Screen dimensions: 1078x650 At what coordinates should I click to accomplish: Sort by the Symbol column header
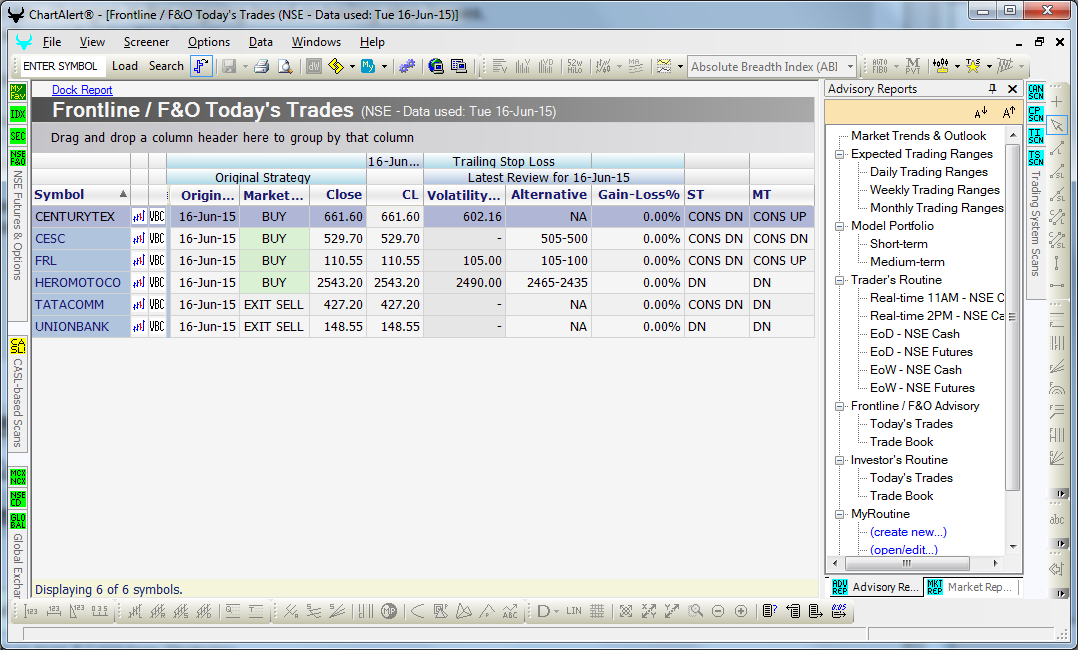pyautogui.click(x=80, y=195)
